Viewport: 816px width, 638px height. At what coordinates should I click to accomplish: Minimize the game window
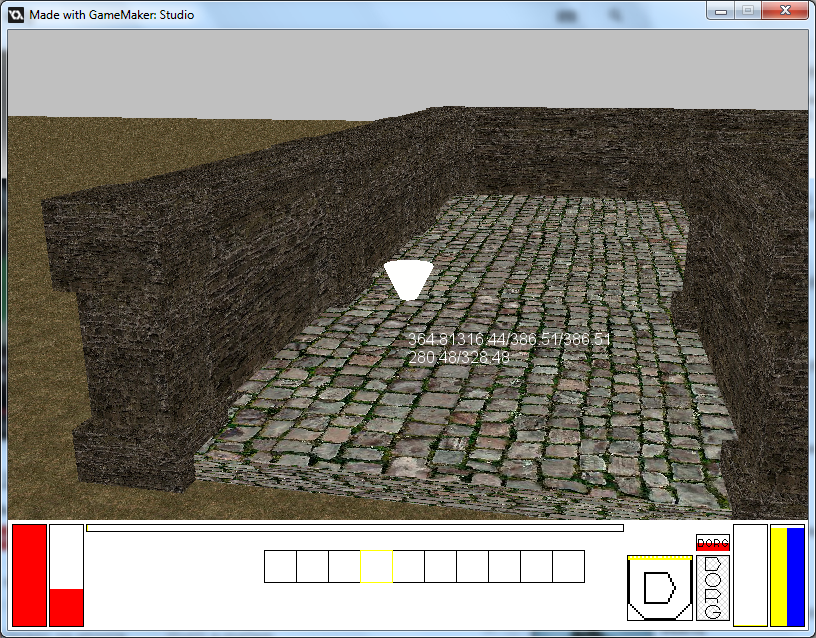point(720,10)
